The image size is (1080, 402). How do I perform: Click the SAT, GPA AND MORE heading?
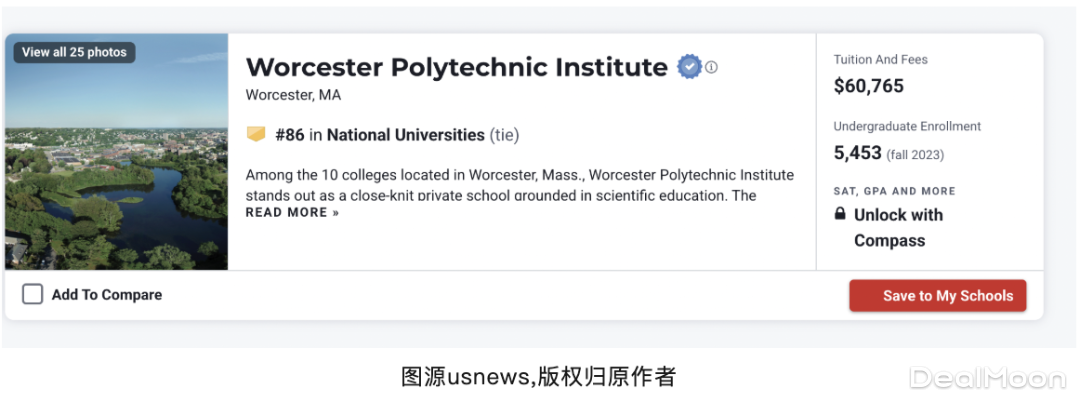(894, 191)
